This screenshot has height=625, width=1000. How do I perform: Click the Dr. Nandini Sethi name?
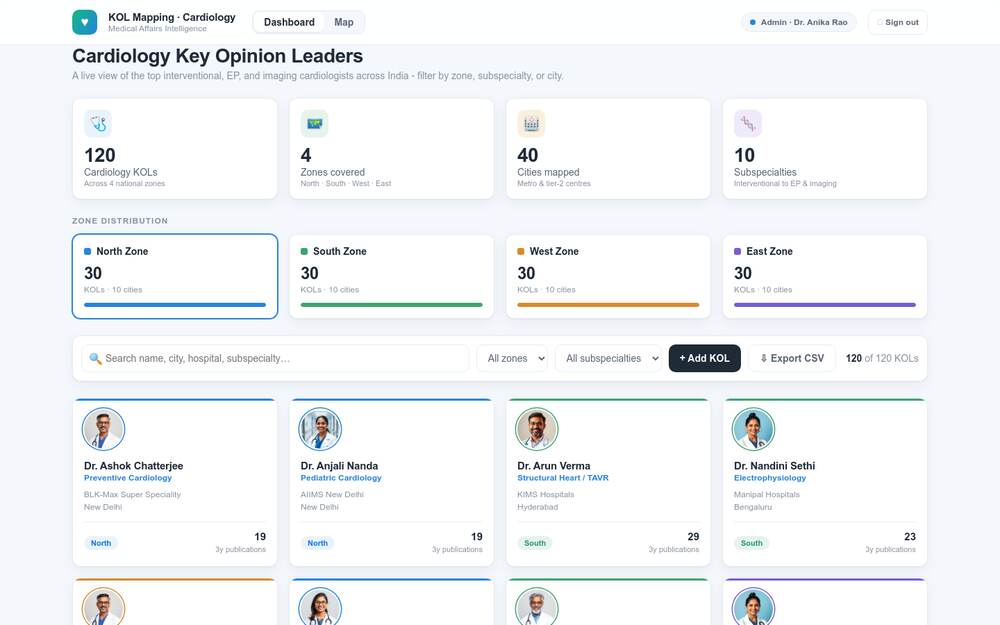click(774, 466)
